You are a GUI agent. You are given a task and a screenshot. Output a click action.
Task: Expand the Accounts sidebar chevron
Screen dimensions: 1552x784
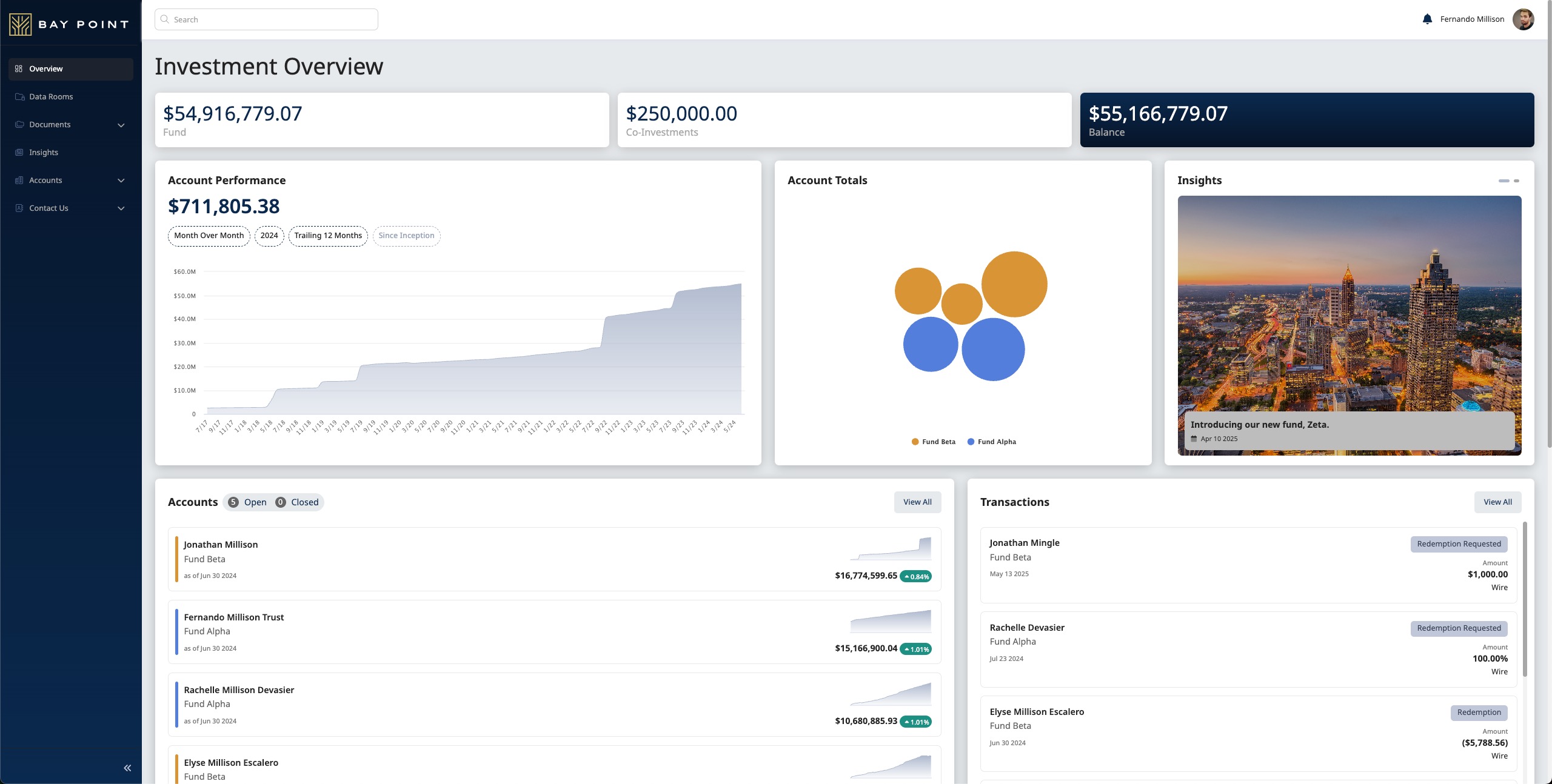[121, 181]
